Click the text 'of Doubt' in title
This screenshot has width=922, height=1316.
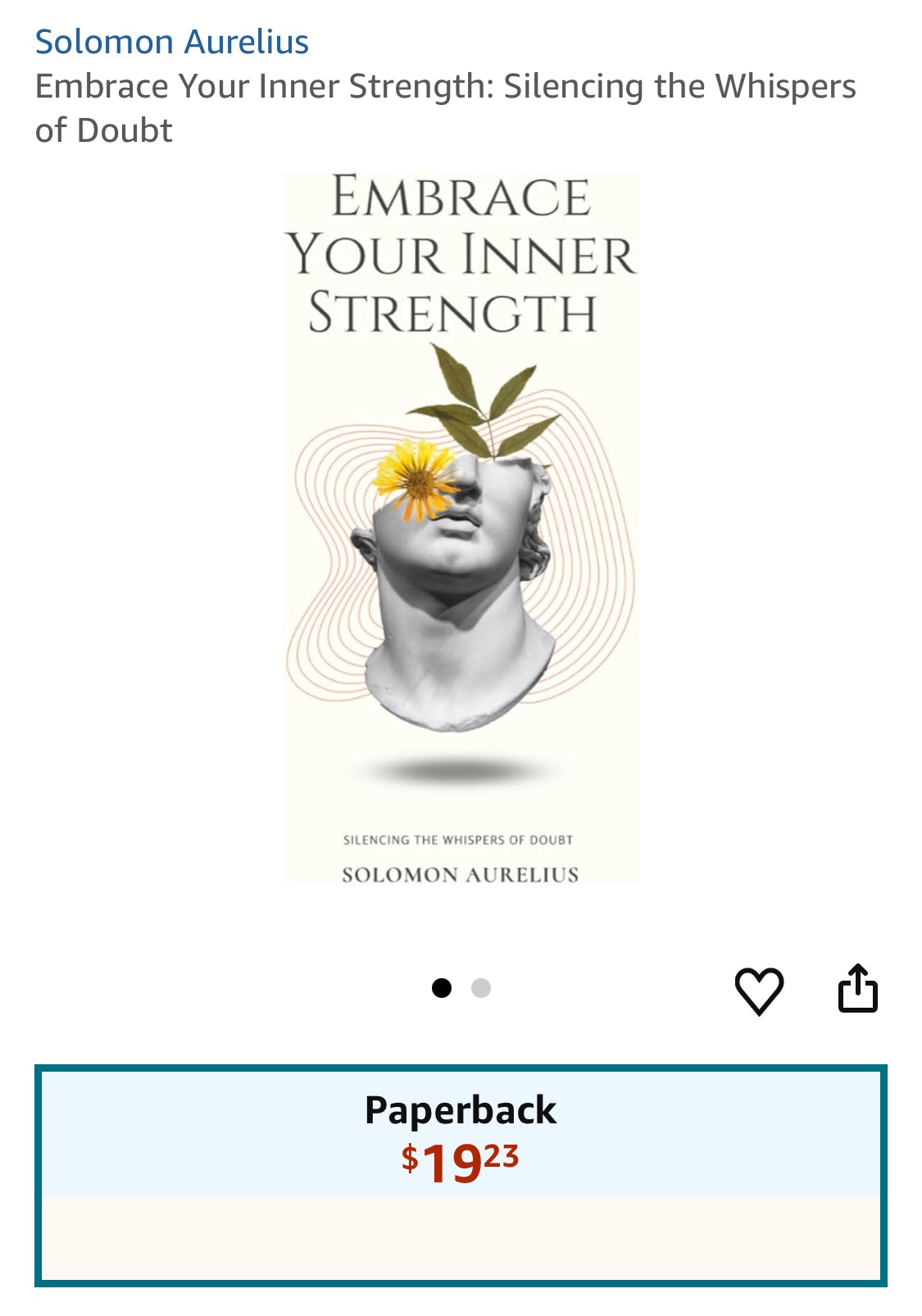pos(104,130)
